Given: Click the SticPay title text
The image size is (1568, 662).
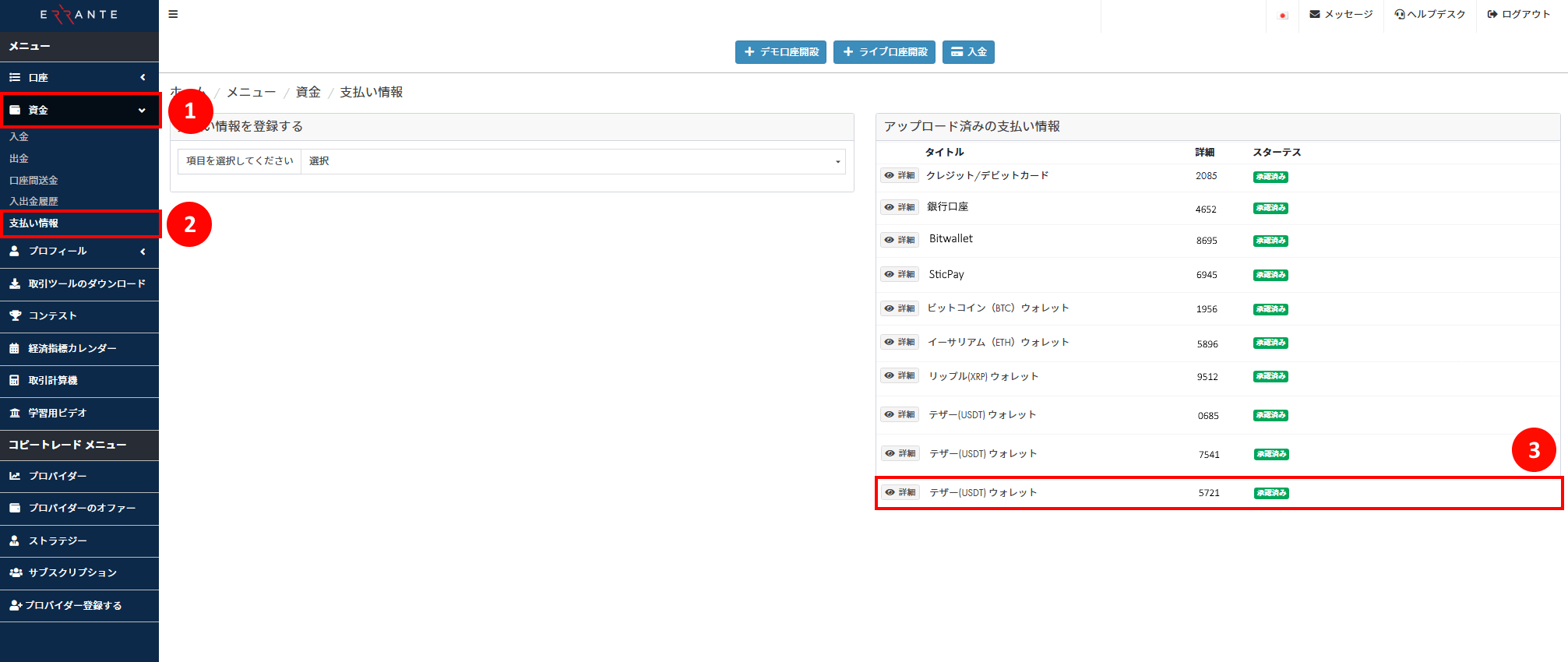Looking at the screenshot, I should click(x=946, y=274).
